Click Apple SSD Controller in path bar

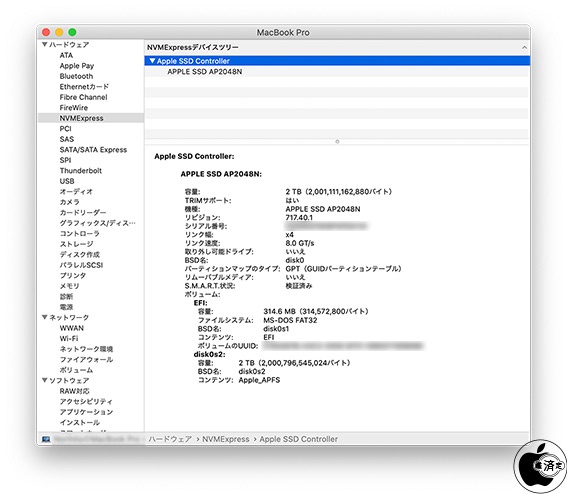298,439
